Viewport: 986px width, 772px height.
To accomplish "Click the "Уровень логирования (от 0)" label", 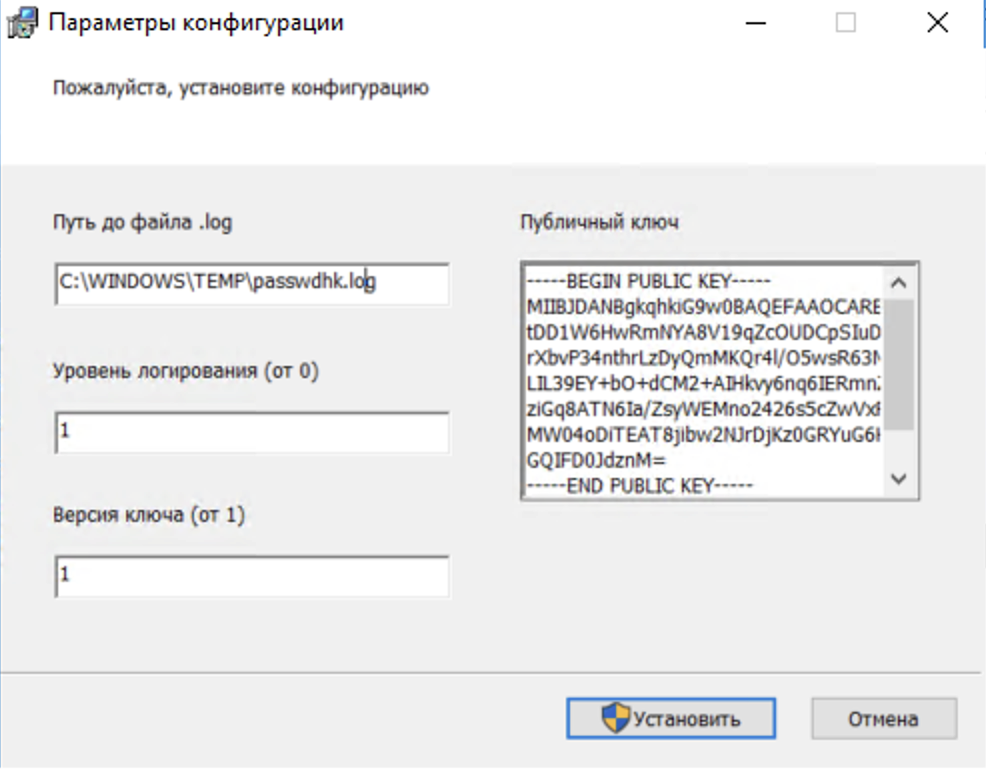I will click(185, 371).
